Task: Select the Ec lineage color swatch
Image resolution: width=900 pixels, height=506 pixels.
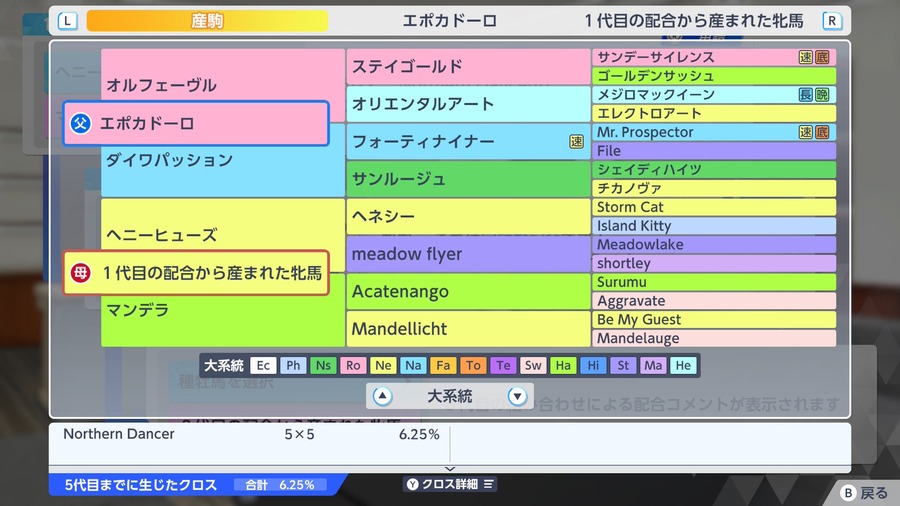Action: click(263, 365)
